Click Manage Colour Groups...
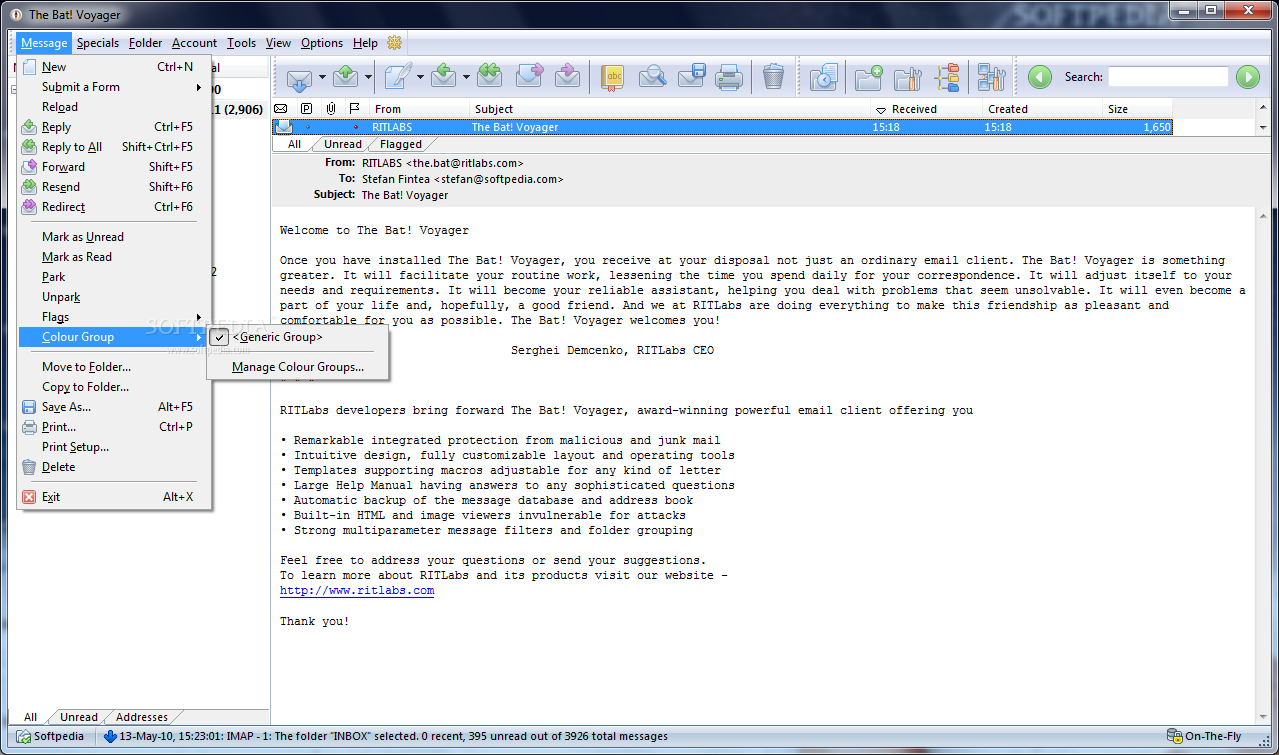Viewport: 1279px width, 755px height. pyautogui.click(x=297, y=367)
